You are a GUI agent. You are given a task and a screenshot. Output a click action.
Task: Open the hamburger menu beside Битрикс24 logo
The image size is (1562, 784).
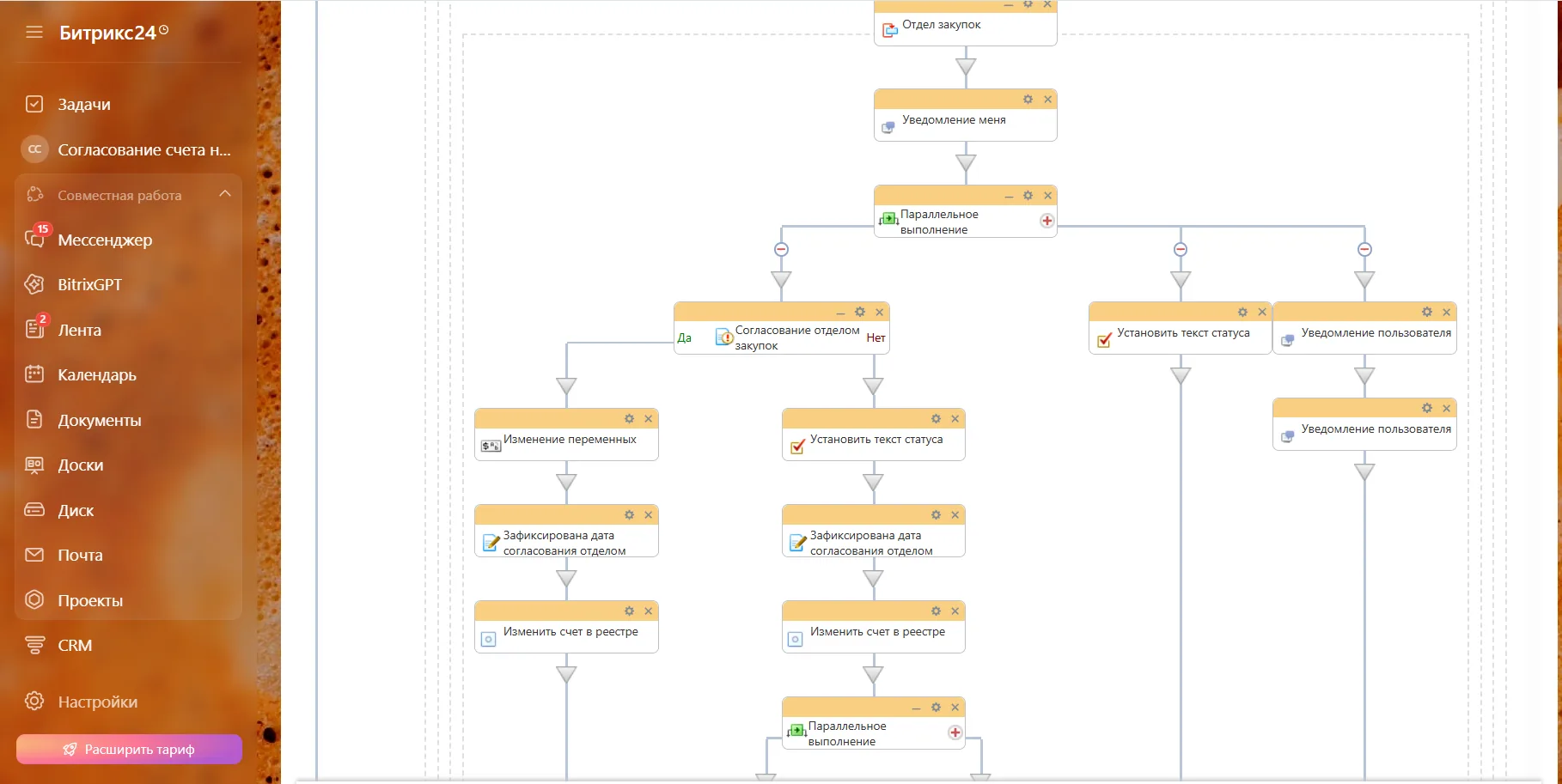[x=34, y=33]
